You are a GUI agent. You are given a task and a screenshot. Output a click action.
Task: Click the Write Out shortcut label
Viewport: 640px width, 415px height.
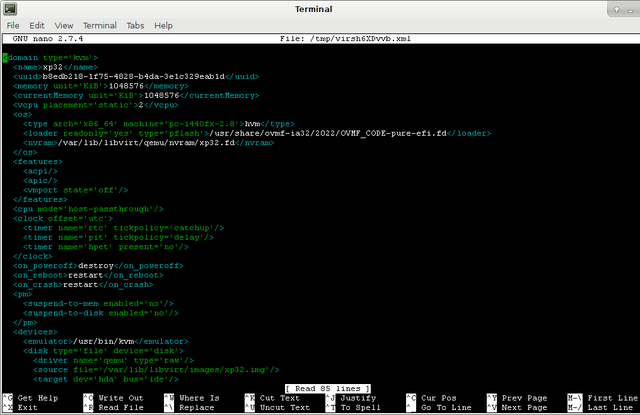pos(121,398)
